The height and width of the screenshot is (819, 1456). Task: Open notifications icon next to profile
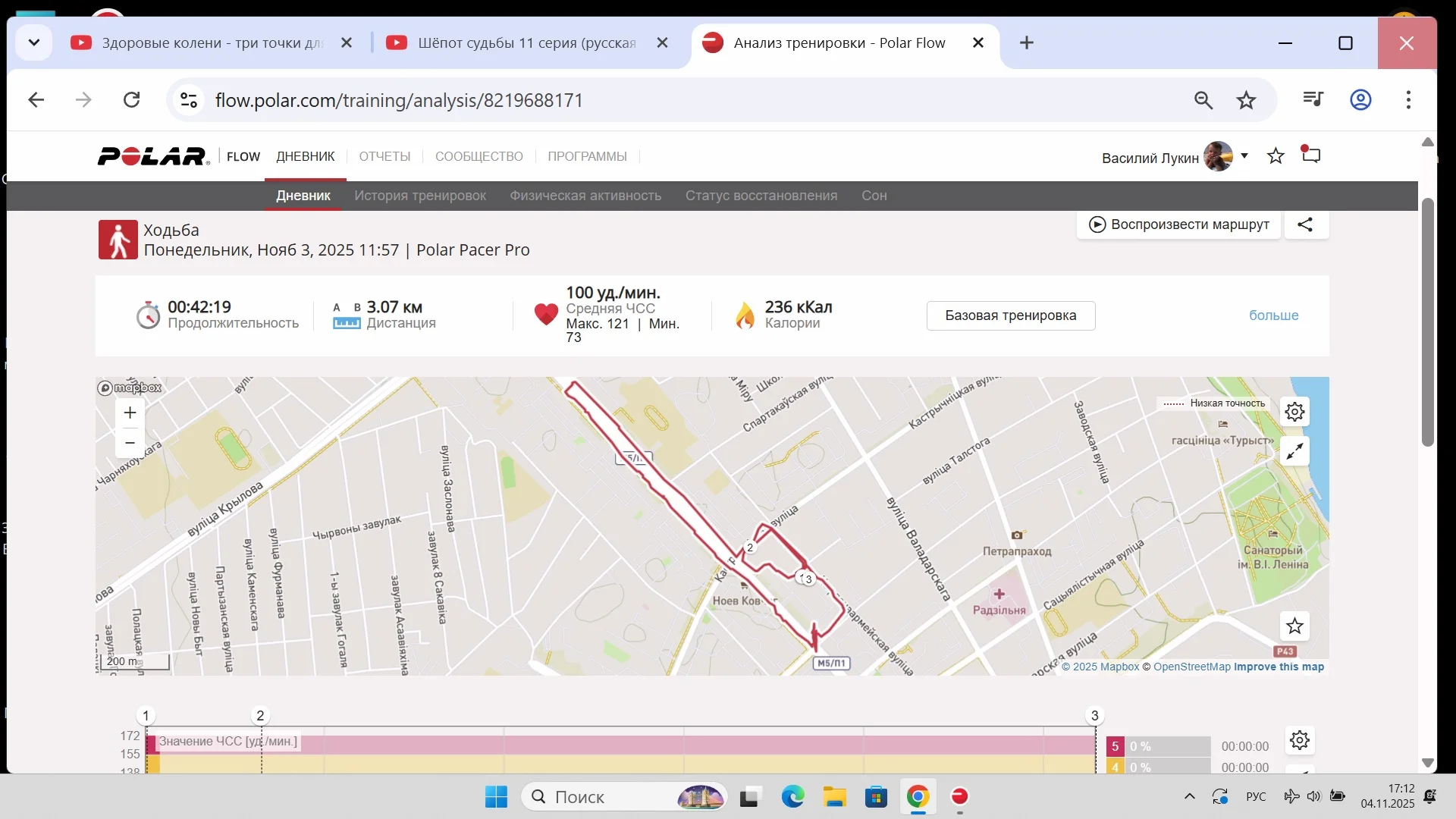click(1311, 155)
